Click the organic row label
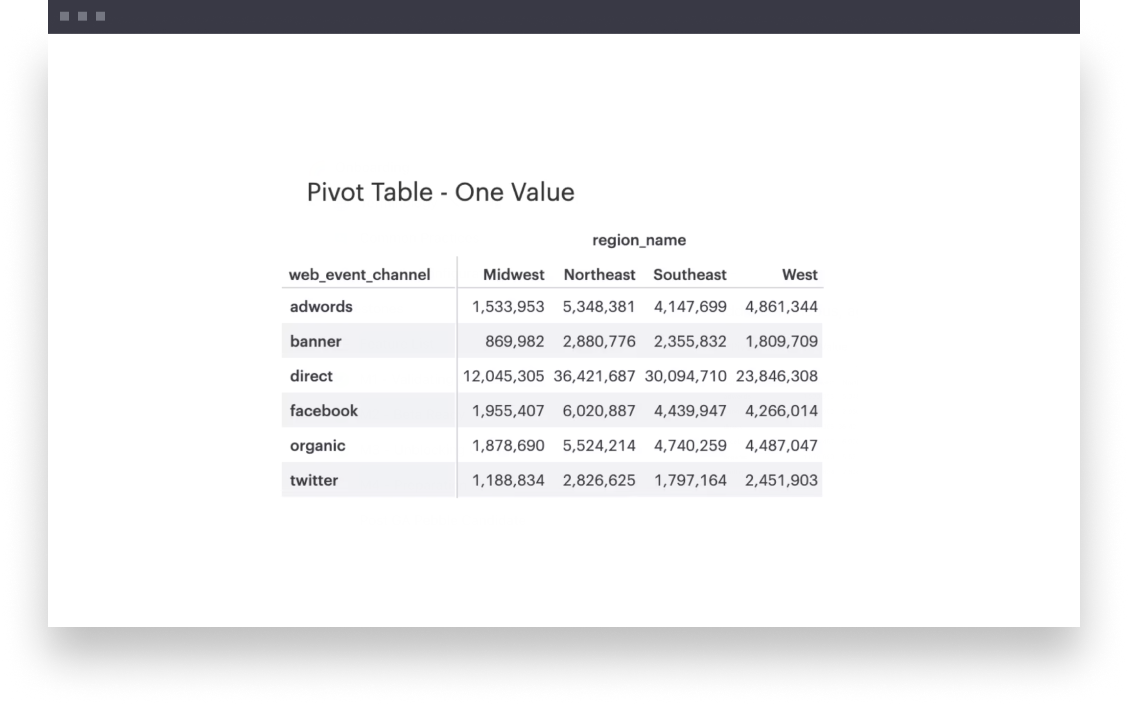The width and height of the screenshot is (1129, 705). point(318,446)
